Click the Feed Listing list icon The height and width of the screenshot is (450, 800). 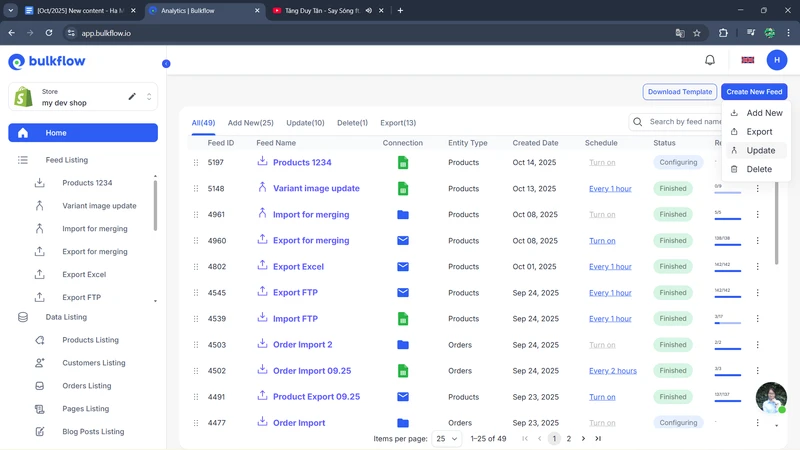(23, 160)
